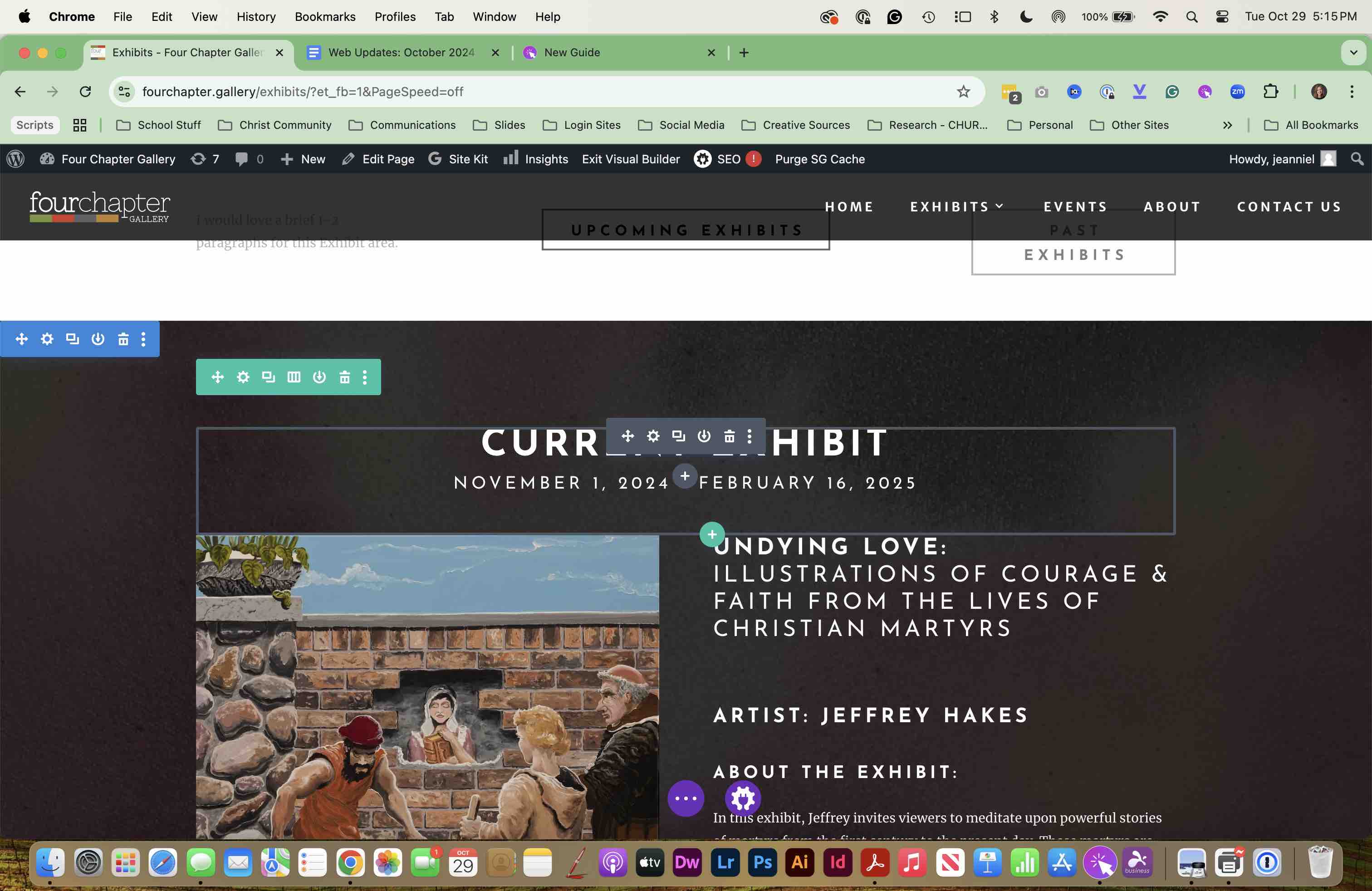Click the exhibit painting image
This screenshot has height=891, width=1372.
pos(427,687)
